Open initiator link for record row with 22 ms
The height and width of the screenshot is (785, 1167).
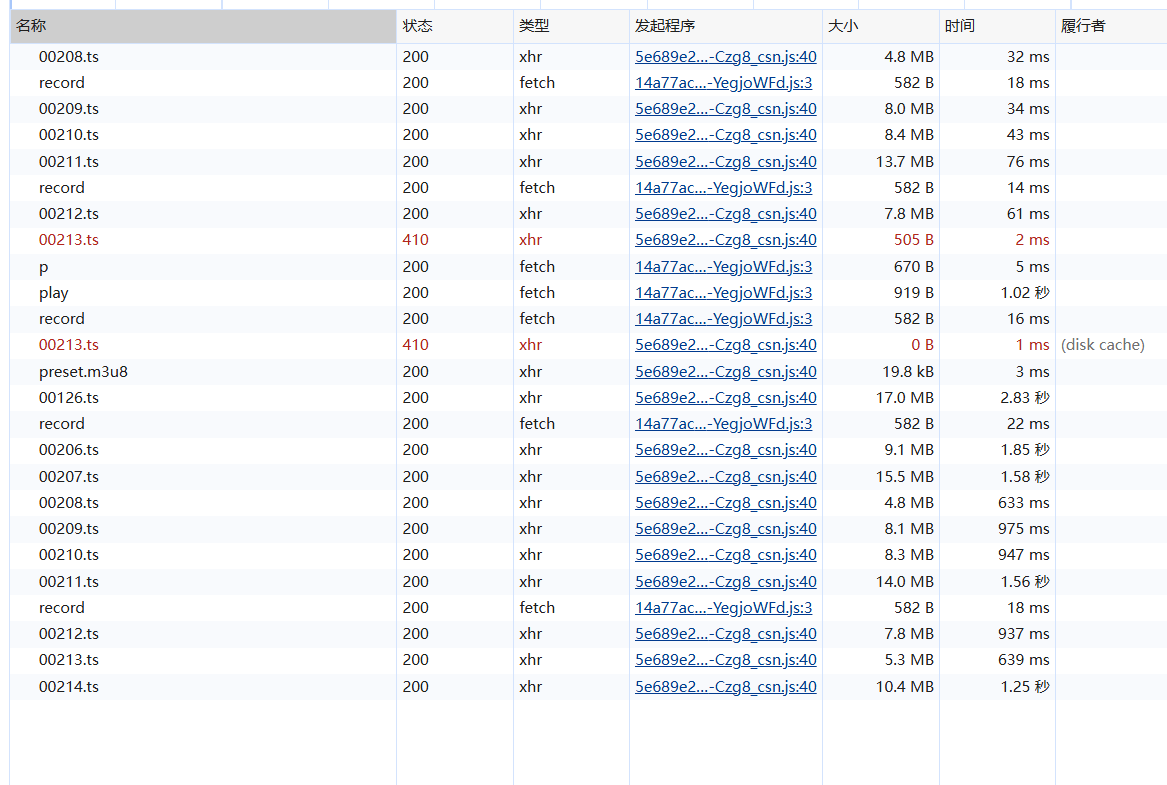point(723,423)
